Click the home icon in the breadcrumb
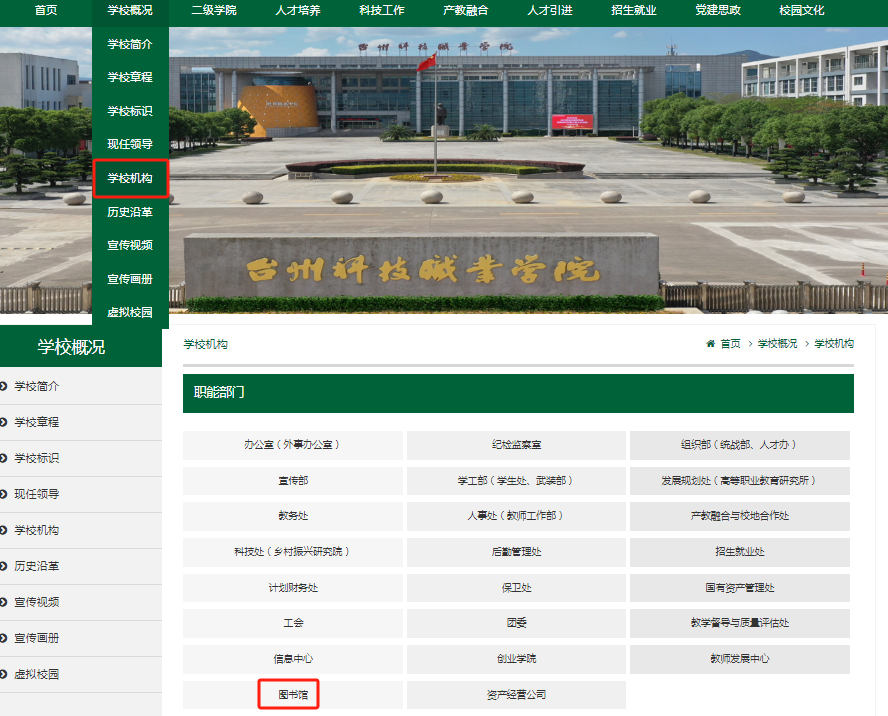This screenshot has height=716, width=888. [x=710, y=343]
